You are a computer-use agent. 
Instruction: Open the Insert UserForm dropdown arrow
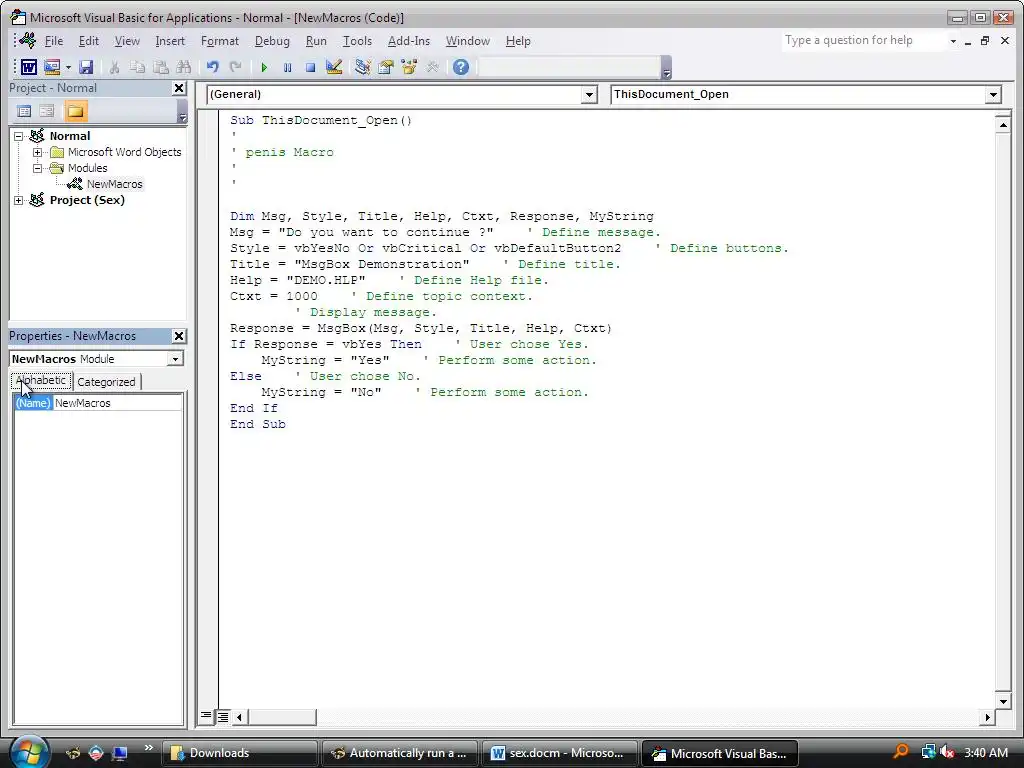pyautogui.click(x=68, y=67)
